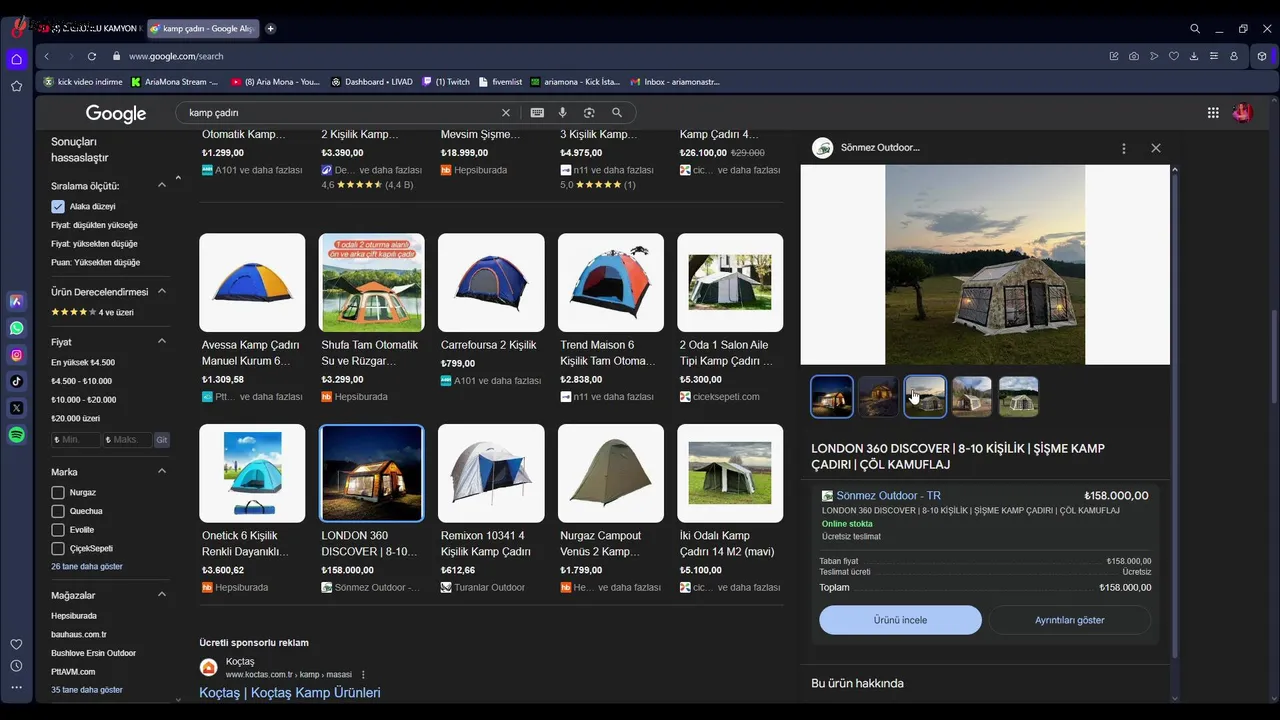The height and width of the screenshot is (720, 1280).
Task: Reload the current page
Action: point(92,56)
